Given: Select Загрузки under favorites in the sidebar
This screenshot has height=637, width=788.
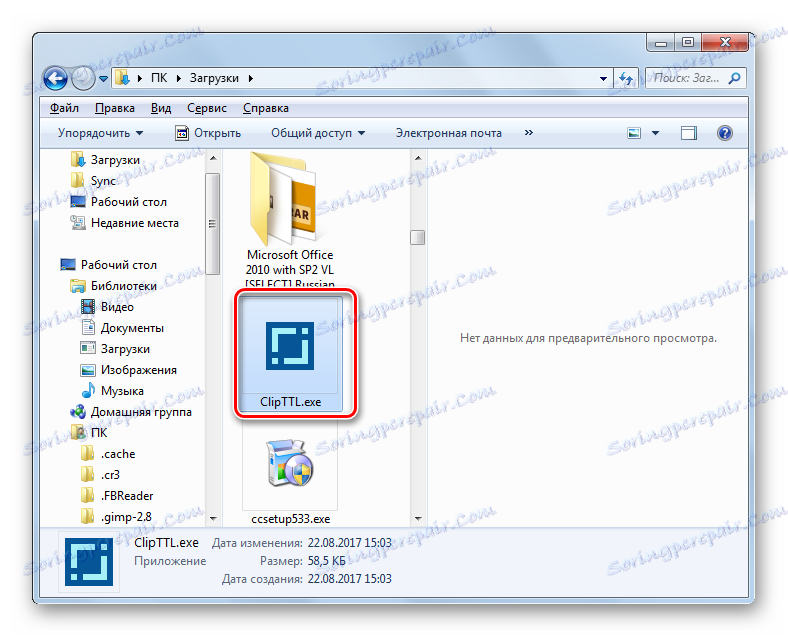Looking at the screenshot, I should click(x=115, y=160).
